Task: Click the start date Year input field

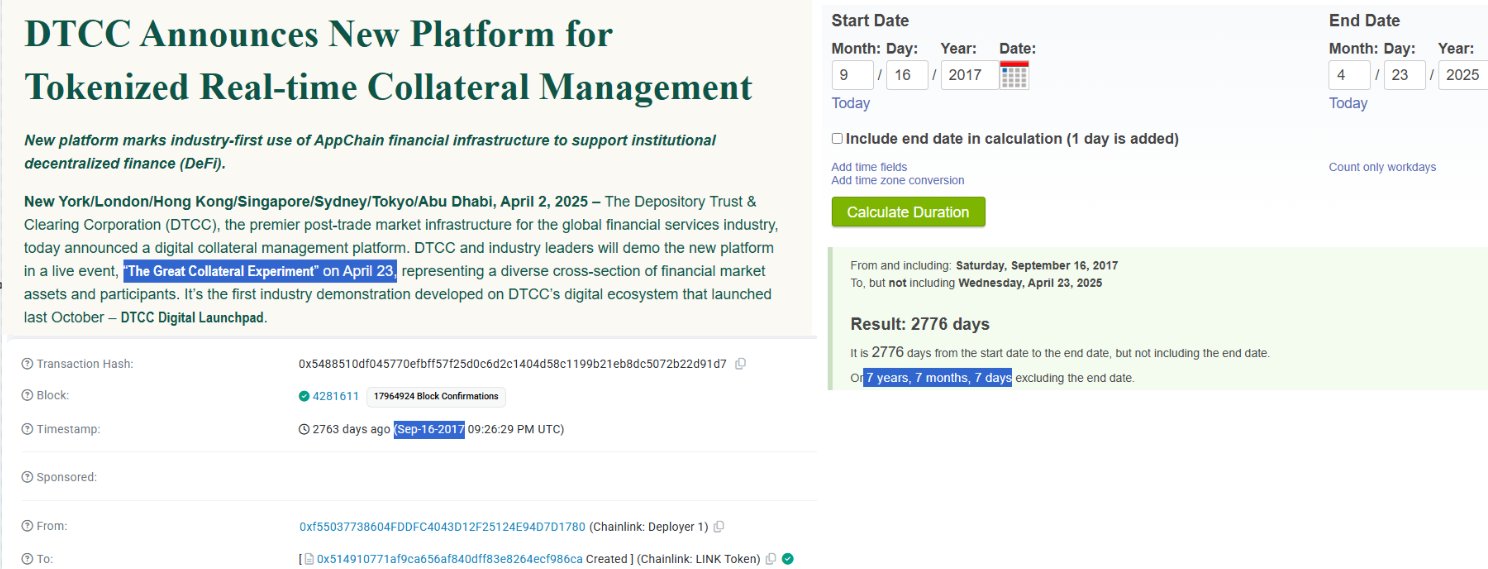Action: 968,75
